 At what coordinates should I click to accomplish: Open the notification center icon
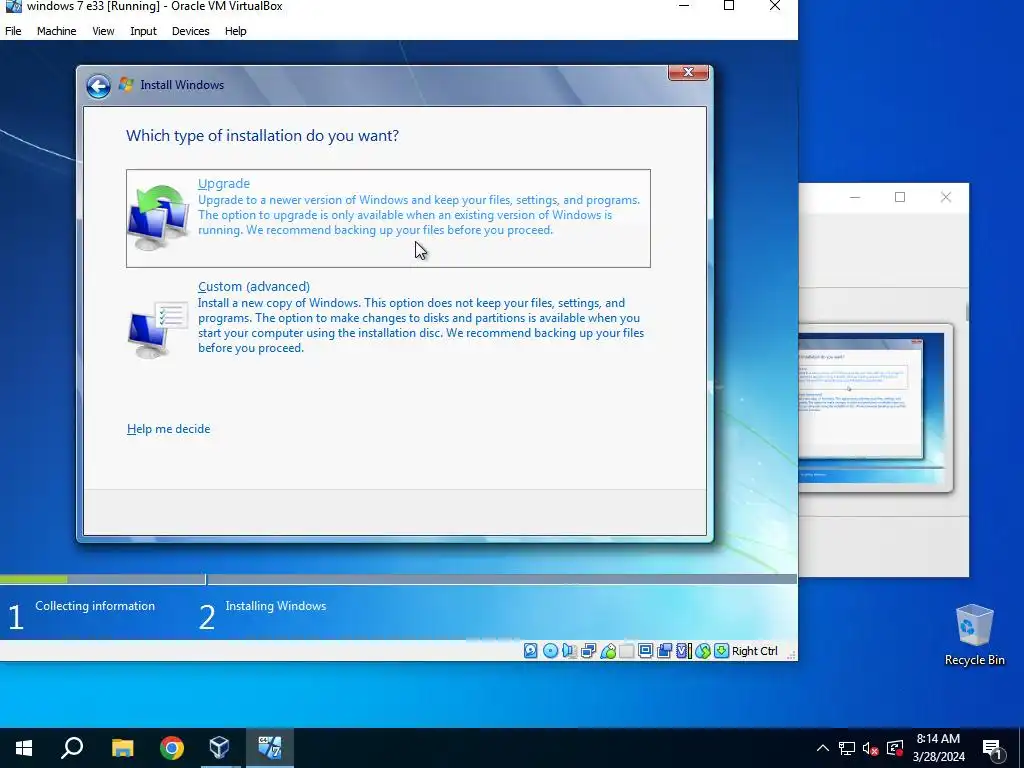(x=993, y=749)
